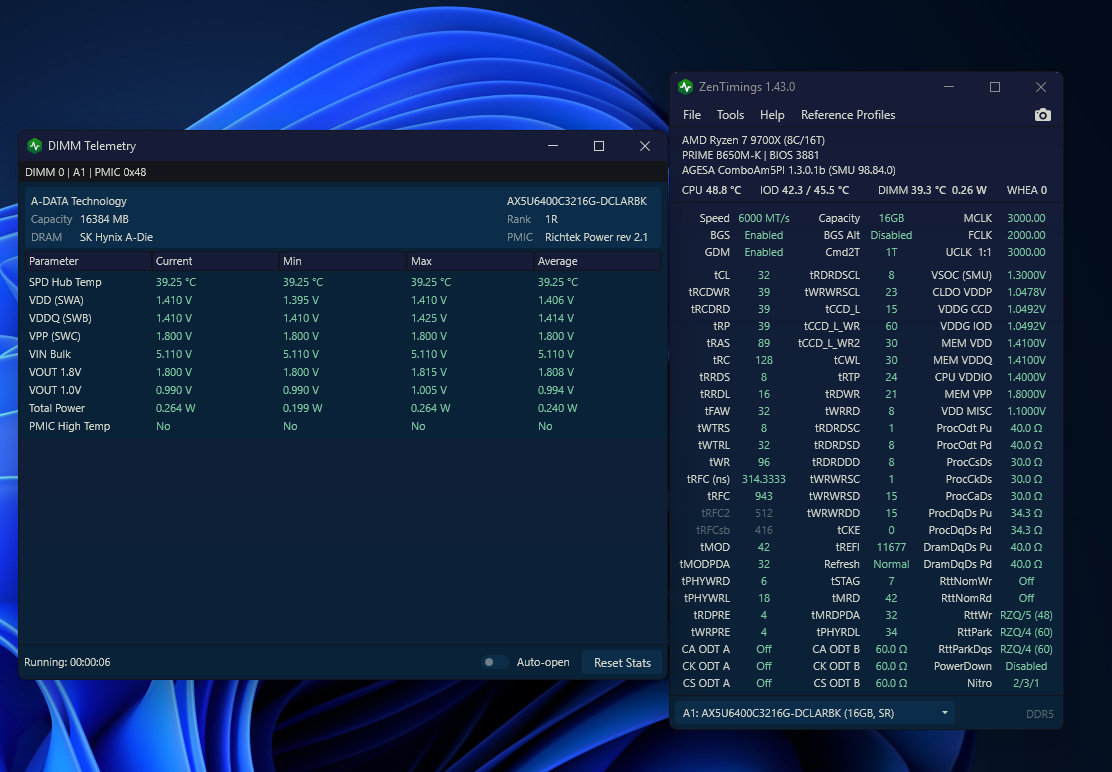Click the RttWr value RZQ/5 (48)
Image resolution: width=1112 pixels, height=772 pixels.
[x=1026, y=615]
